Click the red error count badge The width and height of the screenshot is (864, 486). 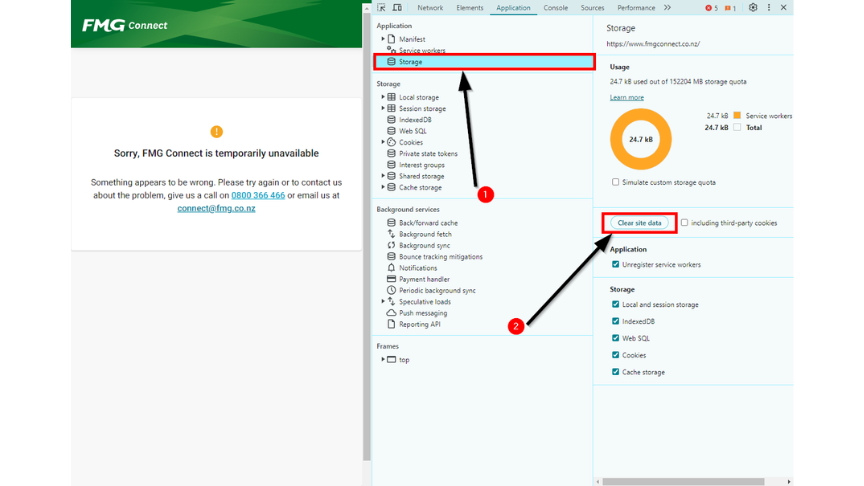pos(711,8)
